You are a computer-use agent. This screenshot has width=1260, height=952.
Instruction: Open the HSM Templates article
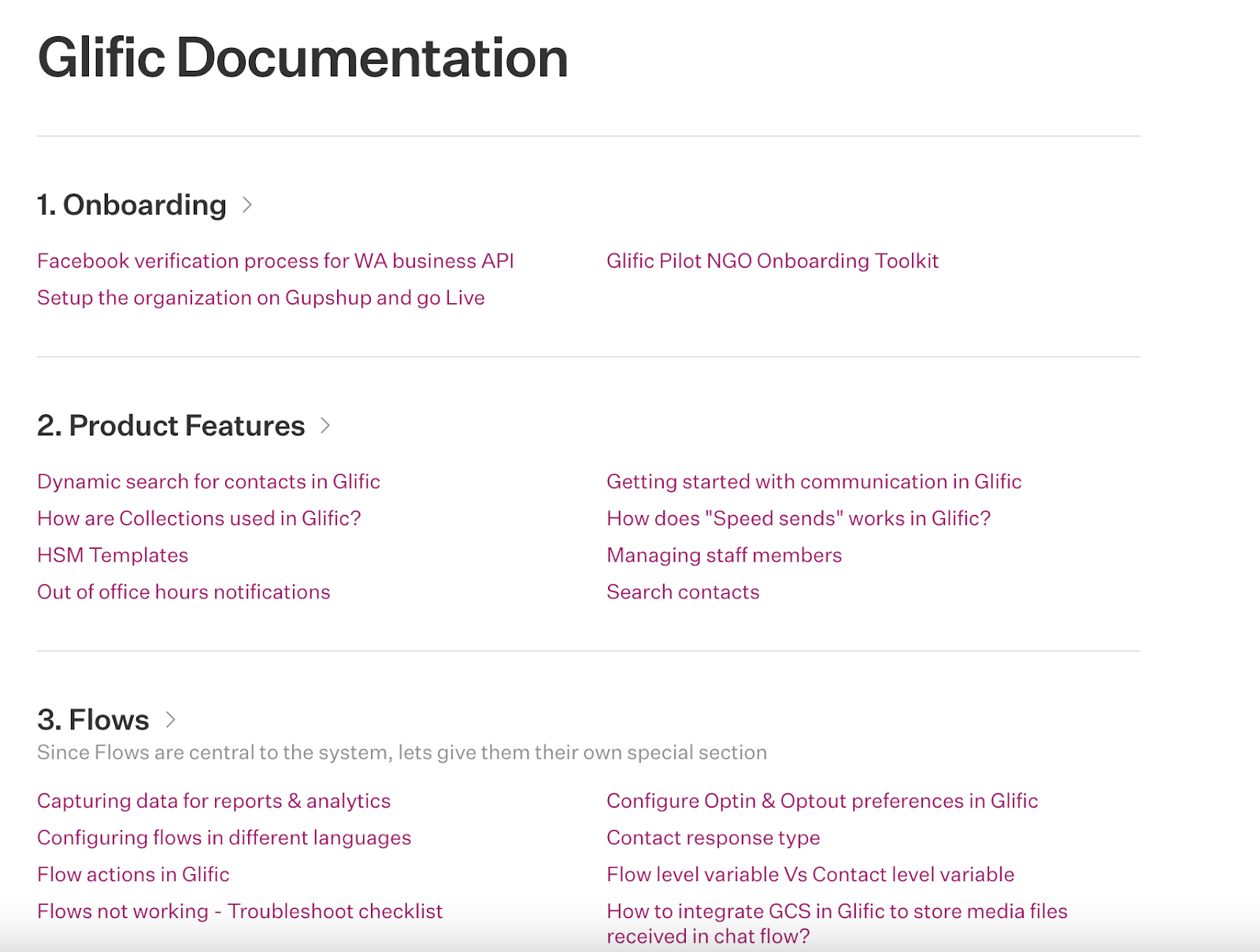[x=113, y=555]
